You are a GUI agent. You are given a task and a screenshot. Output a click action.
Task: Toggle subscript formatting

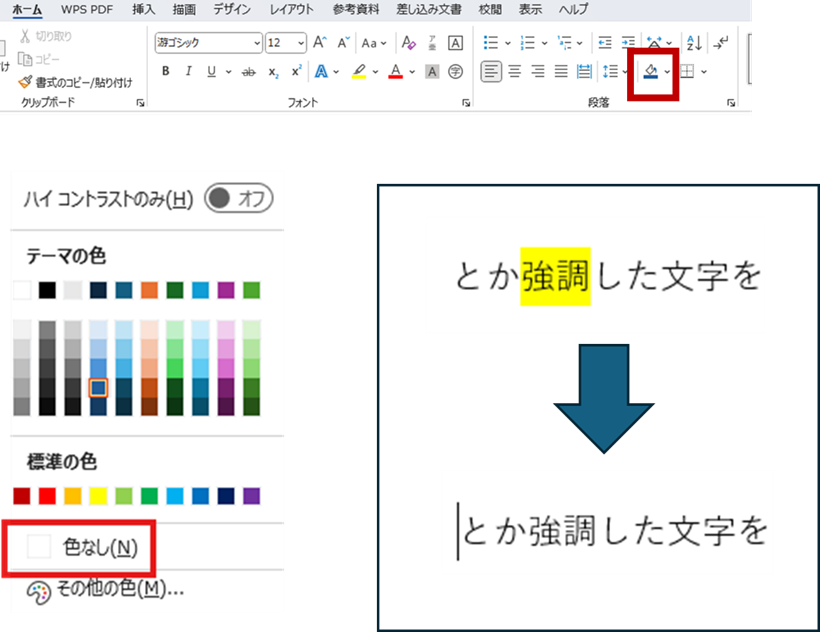click(x=272, y=70)
